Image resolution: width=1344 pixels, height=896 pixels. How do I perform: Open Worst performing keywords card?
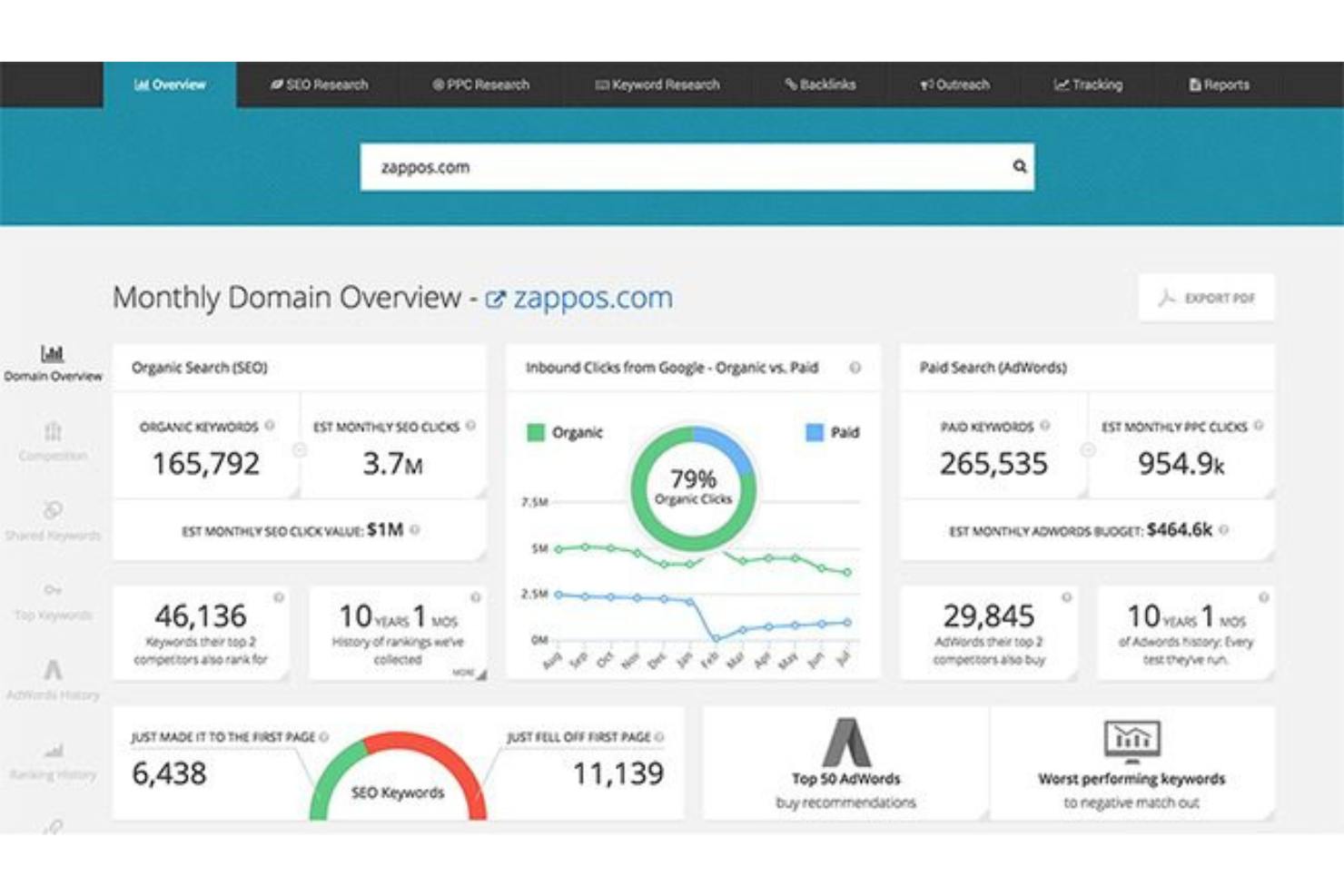tap(1132, 763)
